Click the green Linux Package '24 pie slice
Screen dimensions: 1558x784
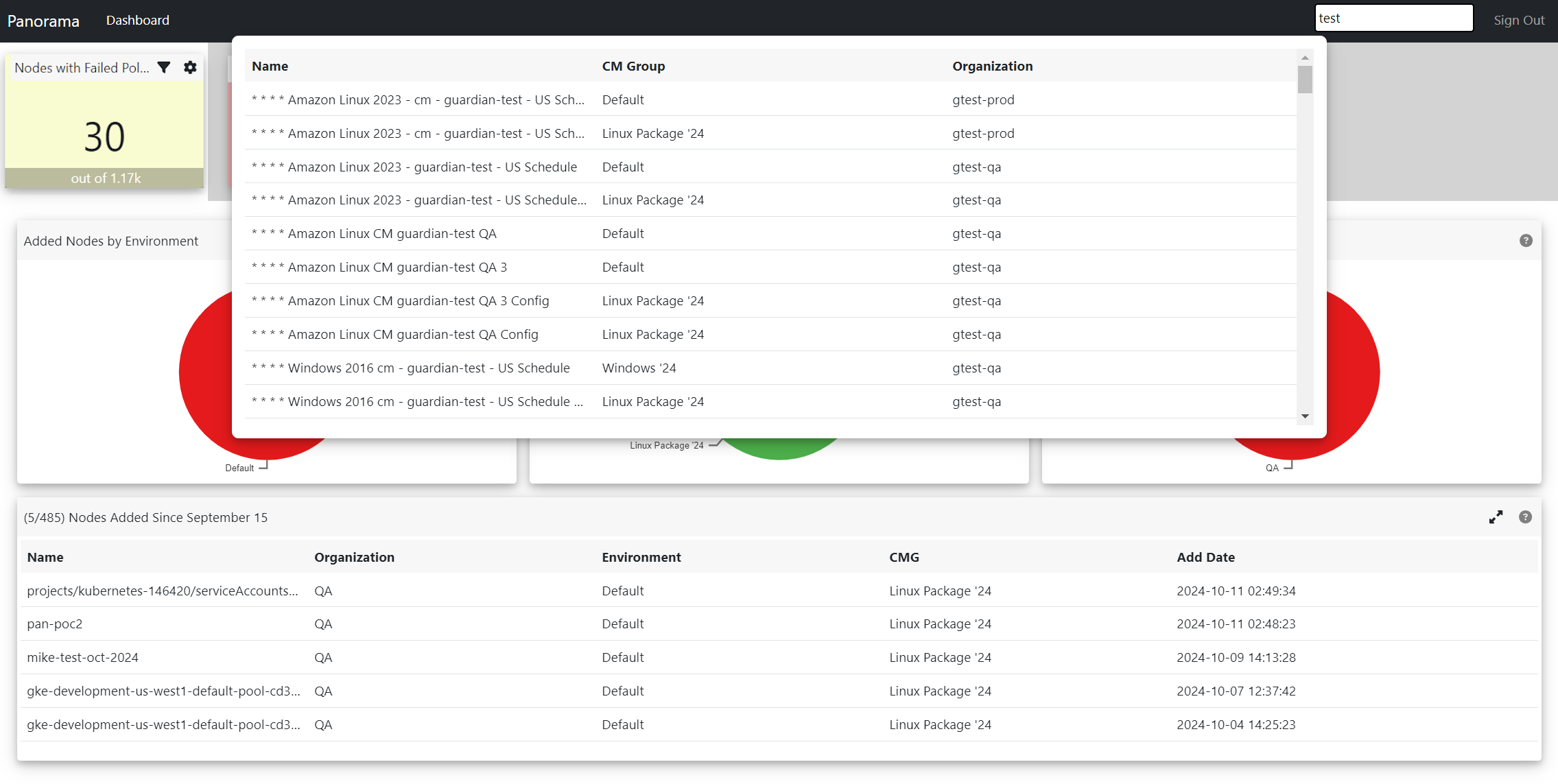(779, 449)
